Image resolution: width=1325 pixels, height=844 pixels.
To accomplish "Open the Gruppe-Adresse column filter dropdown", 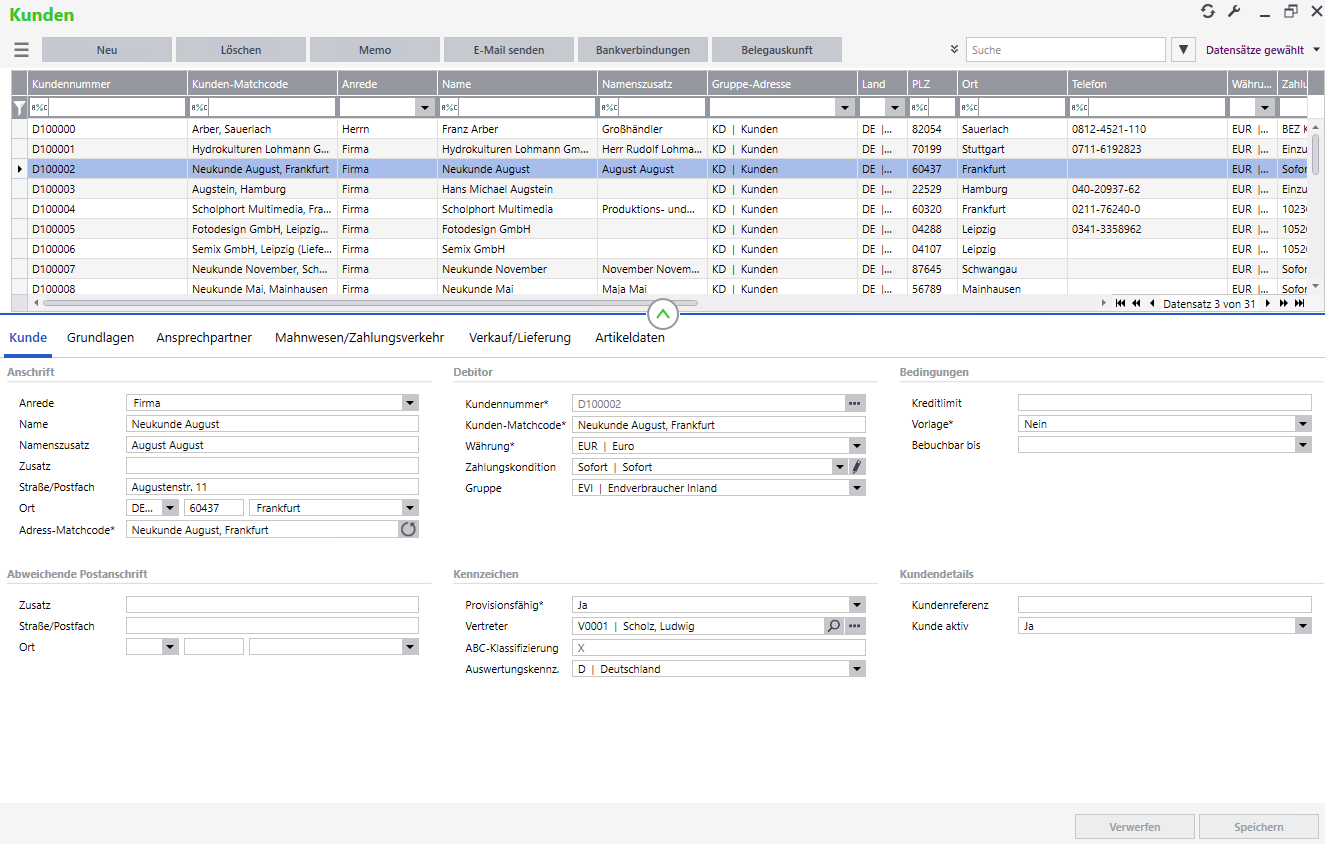I will 847,107.
